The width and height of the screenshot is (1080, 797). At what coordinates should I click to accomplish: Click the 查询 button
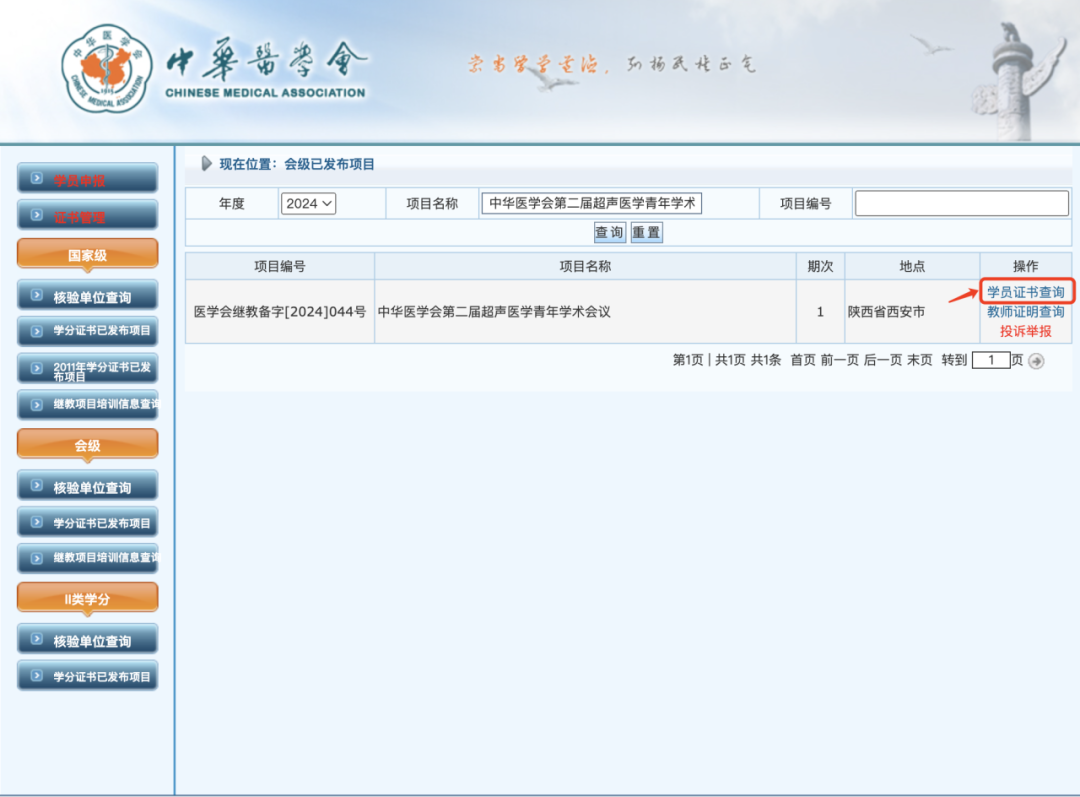(610, 232)
